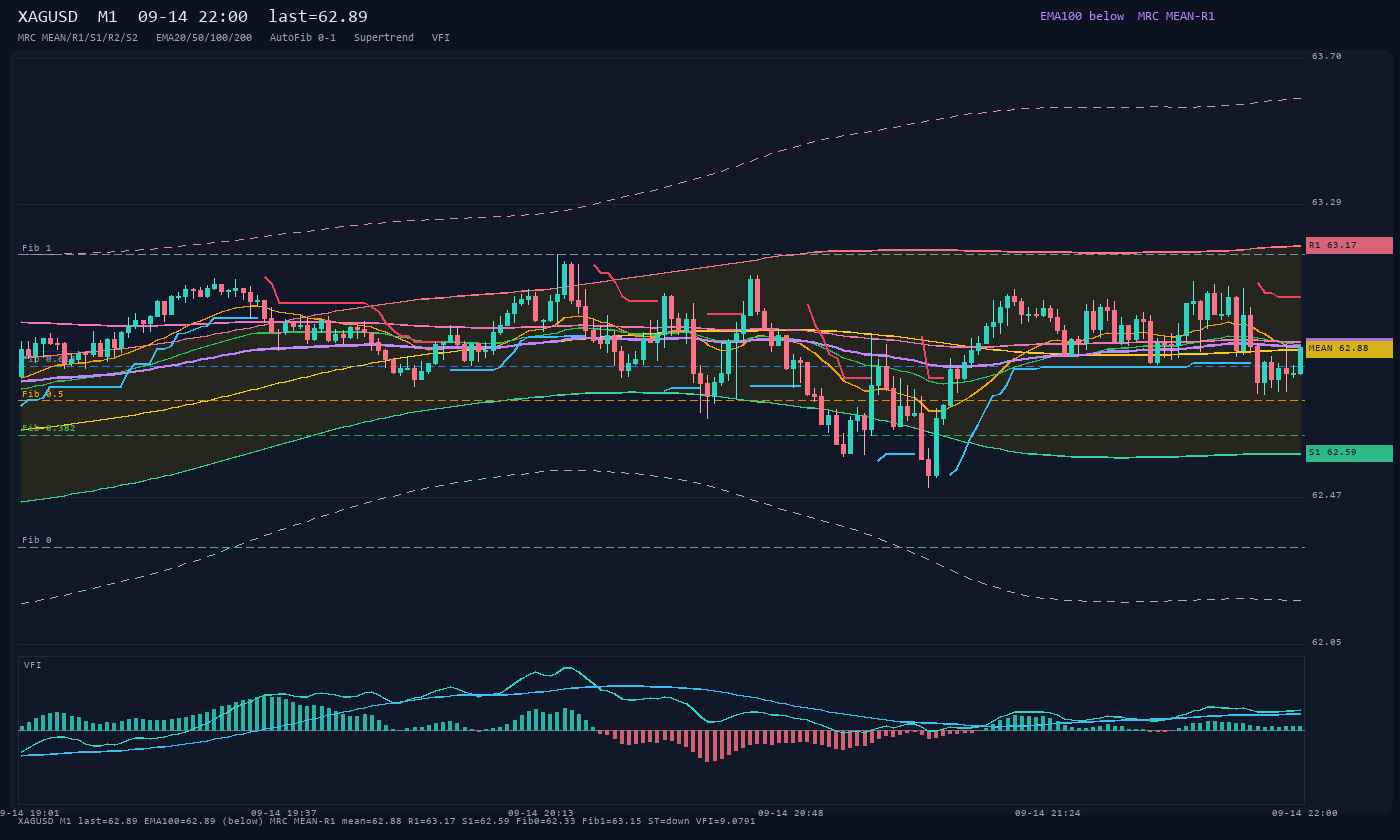The height and width of the screenshot is (840, 1400).
Task: Click the Fib 1 level label
Action: (37, 248)
